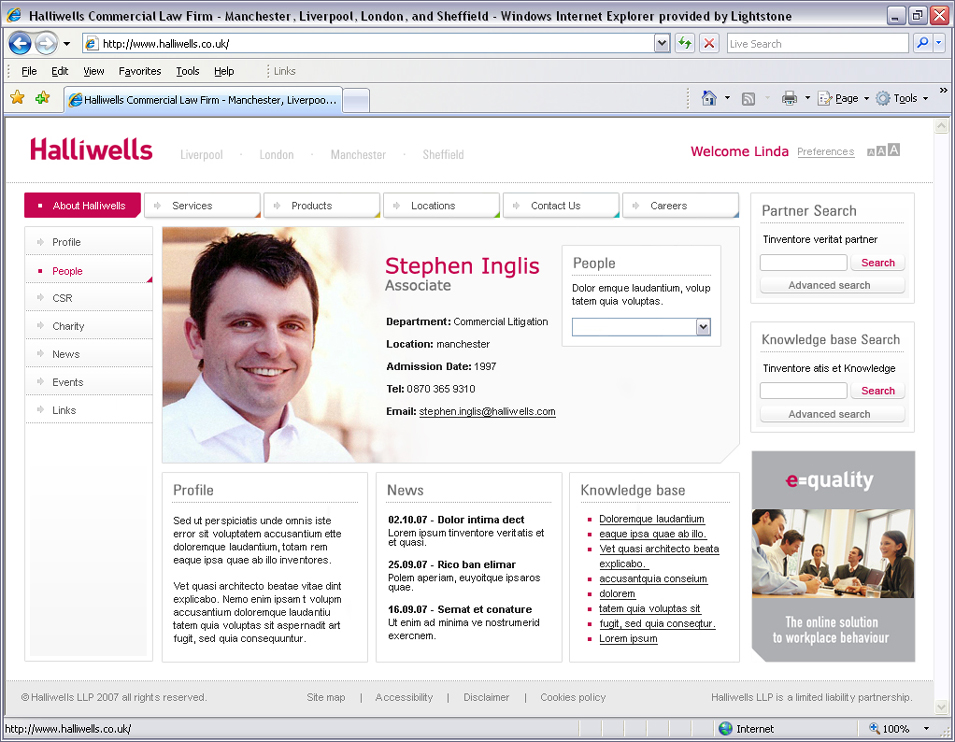
Task: Expand the People panel dropdown list
Action: coord(703,327)
